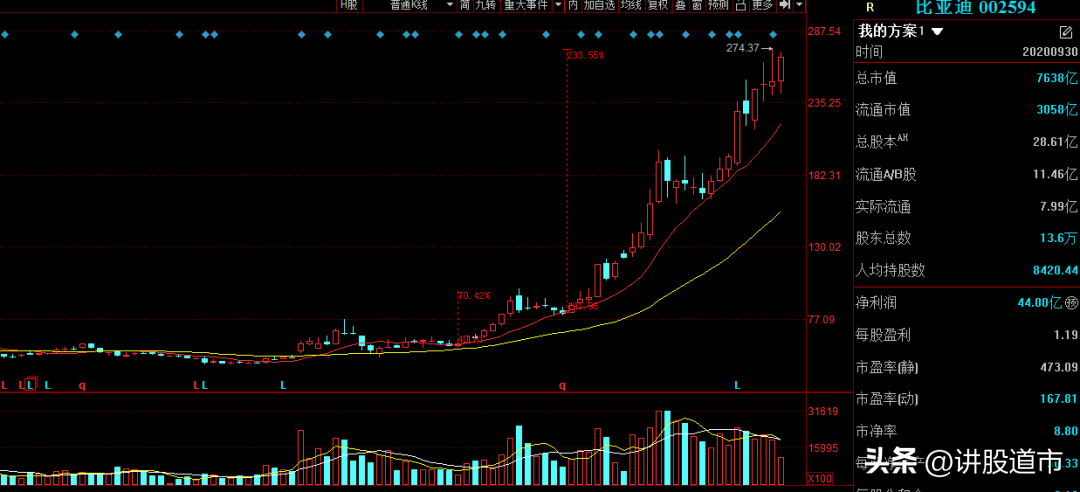Click the 274.37 peak price label
The width and height of the screenshot is (1080, 492).
743,48
